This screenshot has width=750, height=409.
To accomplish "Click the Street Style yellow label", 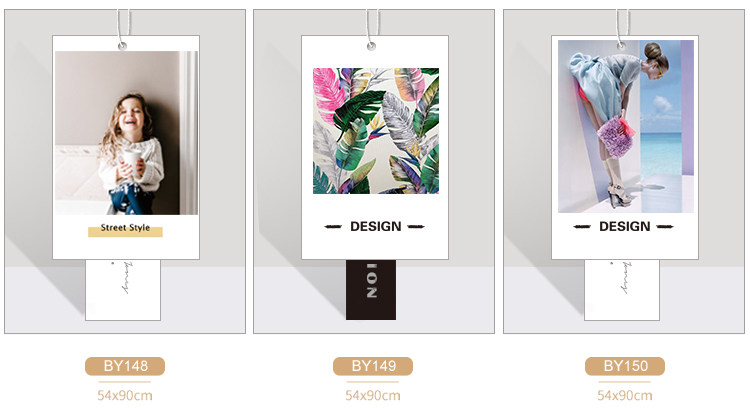I will coord(125,229).
